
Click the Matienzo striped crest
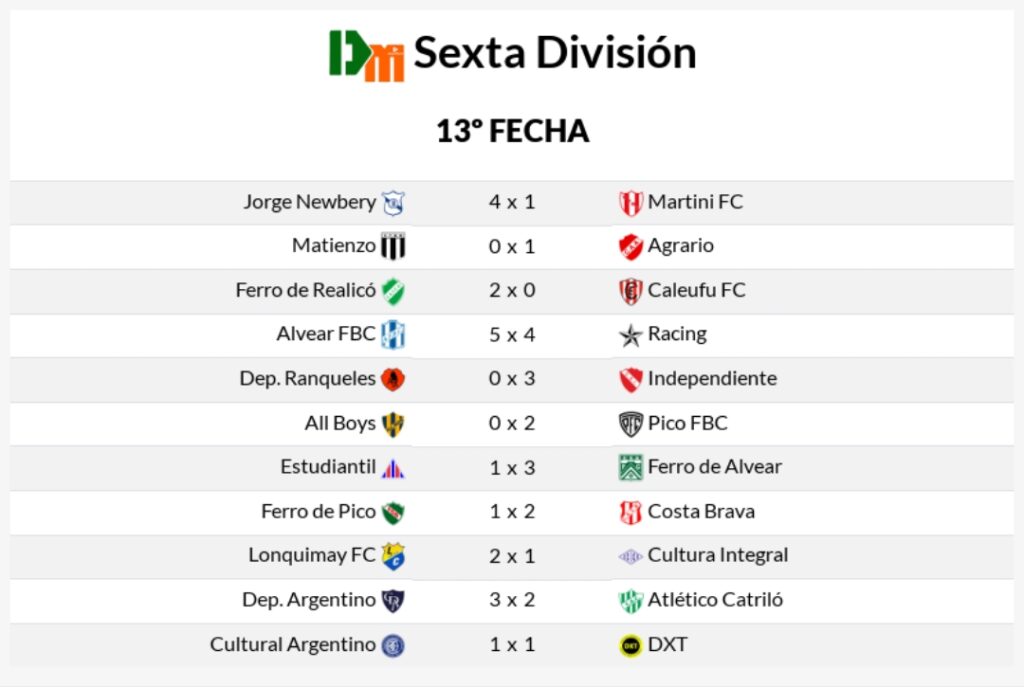(x=393, y=246)
